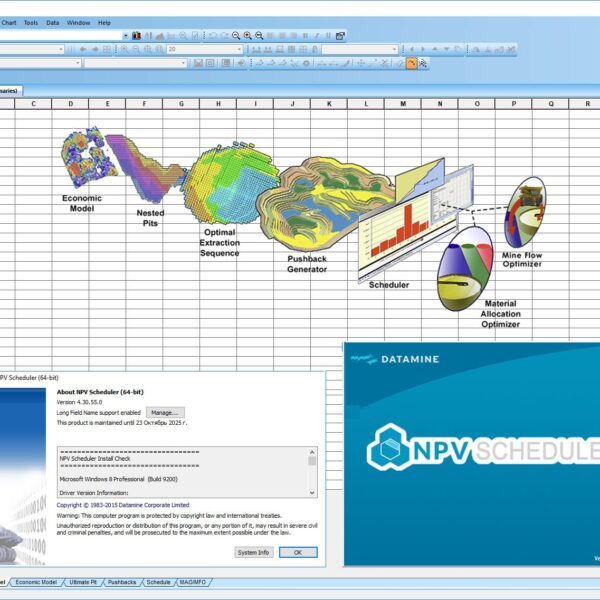
Task: Open the top toolbar wide combo box arrow
Action: 126,36
